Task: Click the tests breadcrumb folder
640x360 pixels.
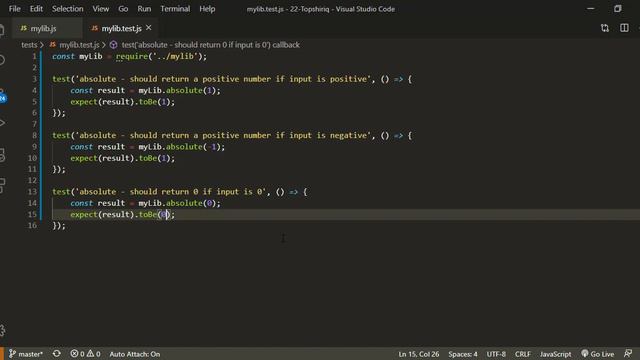Action: [29, 45]
